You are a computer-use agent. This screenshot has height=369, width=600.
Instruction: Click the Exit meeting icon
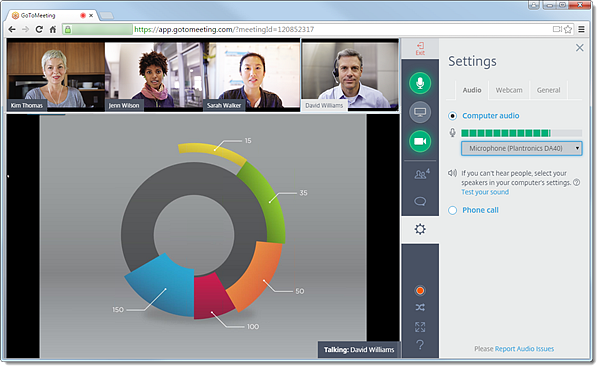pos(420,49)
